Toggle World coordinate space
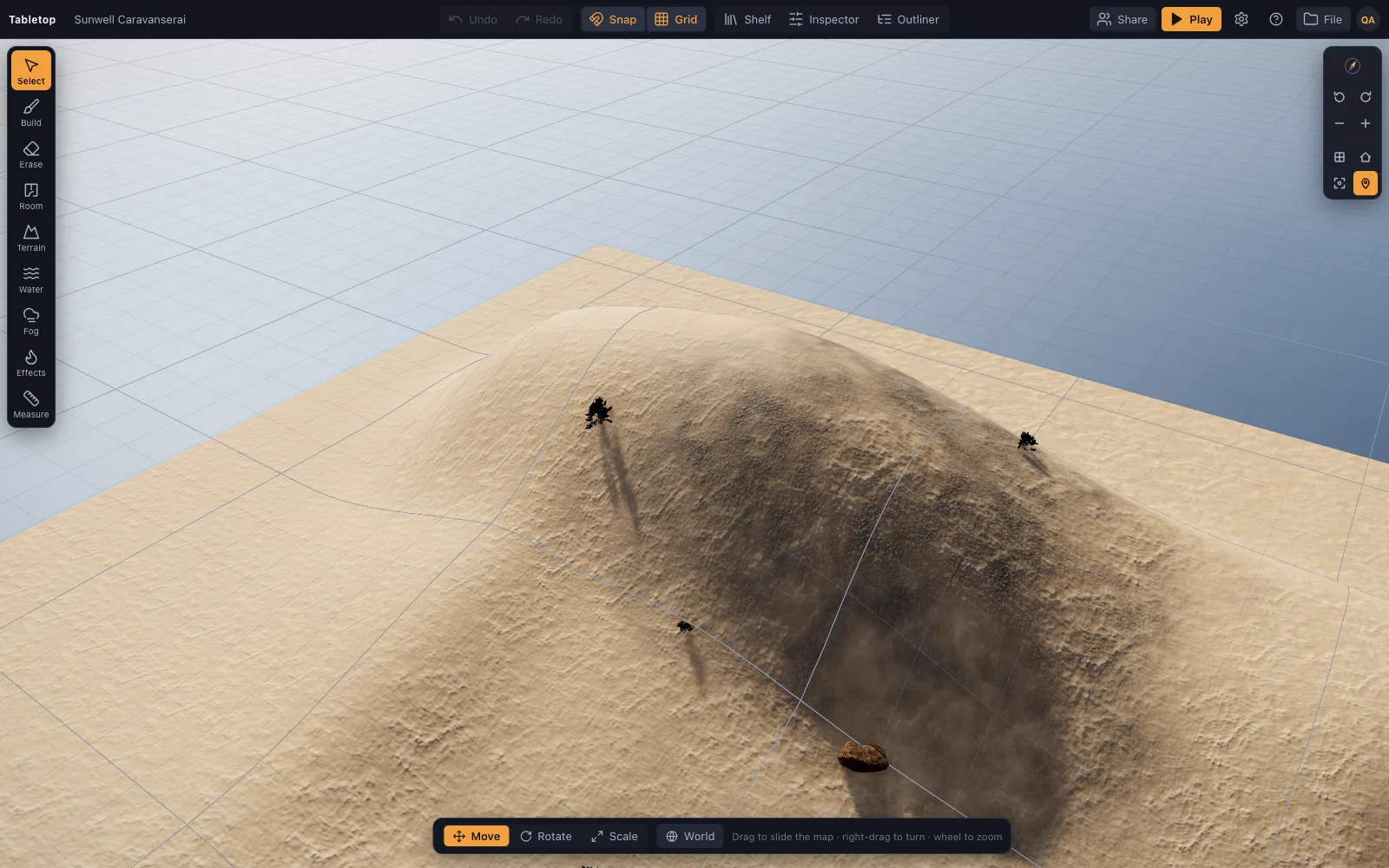 (690, 837)
